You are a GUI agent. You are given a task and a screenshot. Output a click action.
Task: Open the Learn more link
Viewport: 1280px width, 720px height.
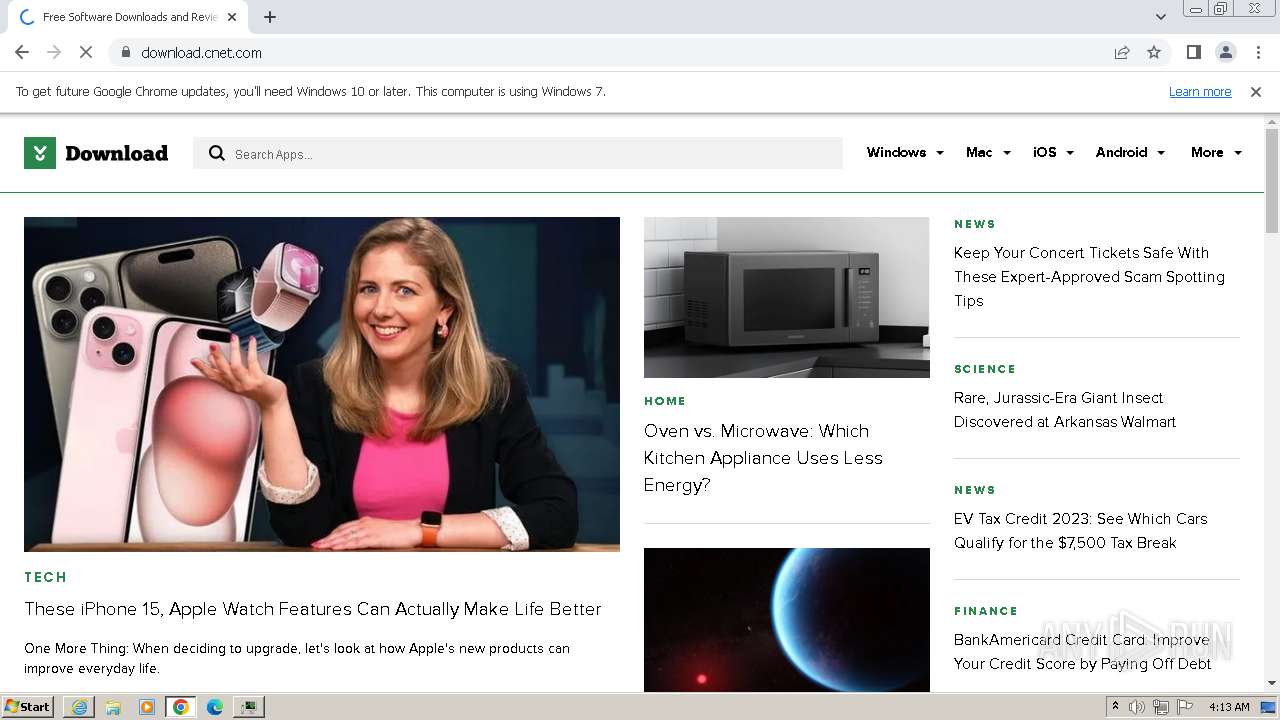click(1200, 91)
